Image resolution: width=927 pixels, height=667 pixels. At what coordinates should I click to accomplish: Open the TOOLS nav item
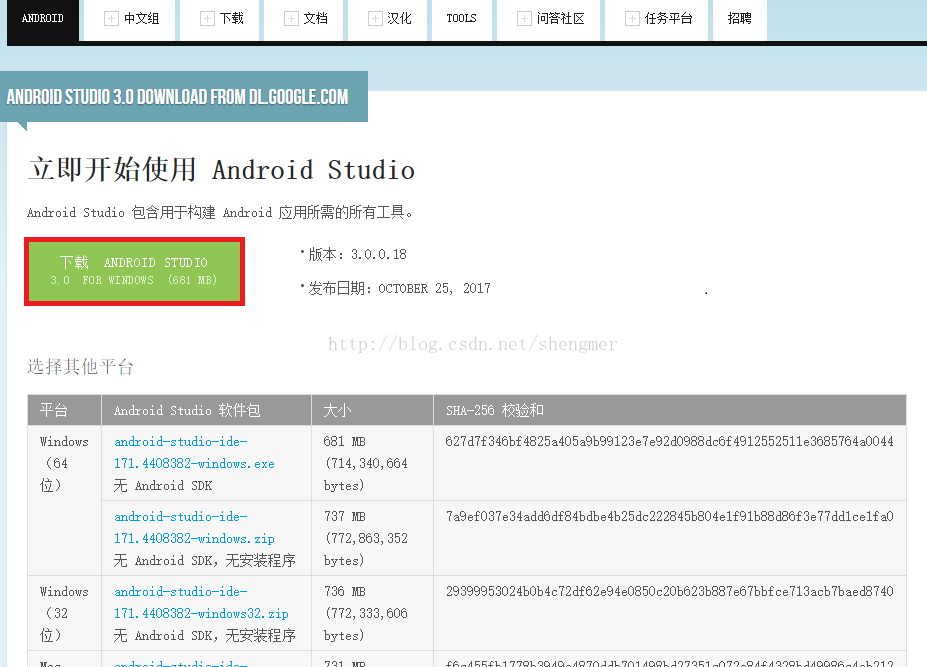(x=462, y=19)
